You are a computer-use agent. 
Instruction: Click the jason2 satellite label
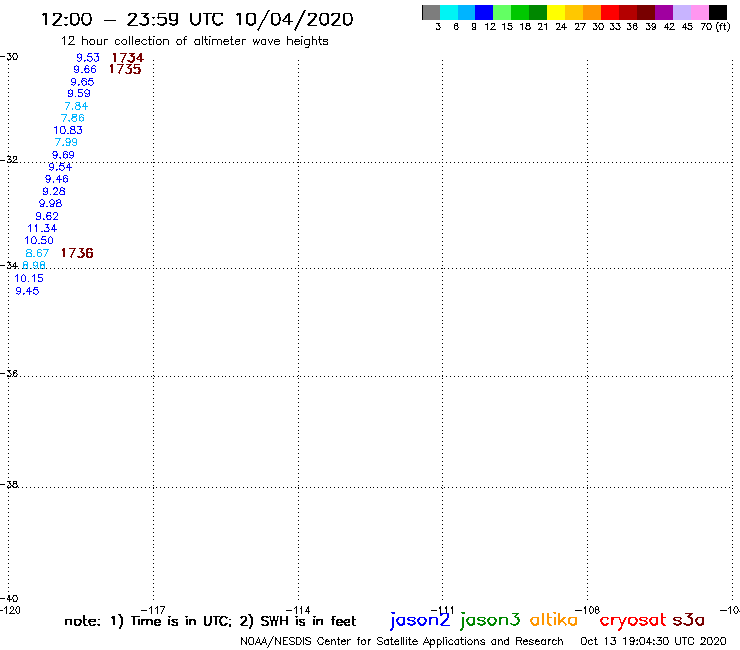click(x=420, y=620)
